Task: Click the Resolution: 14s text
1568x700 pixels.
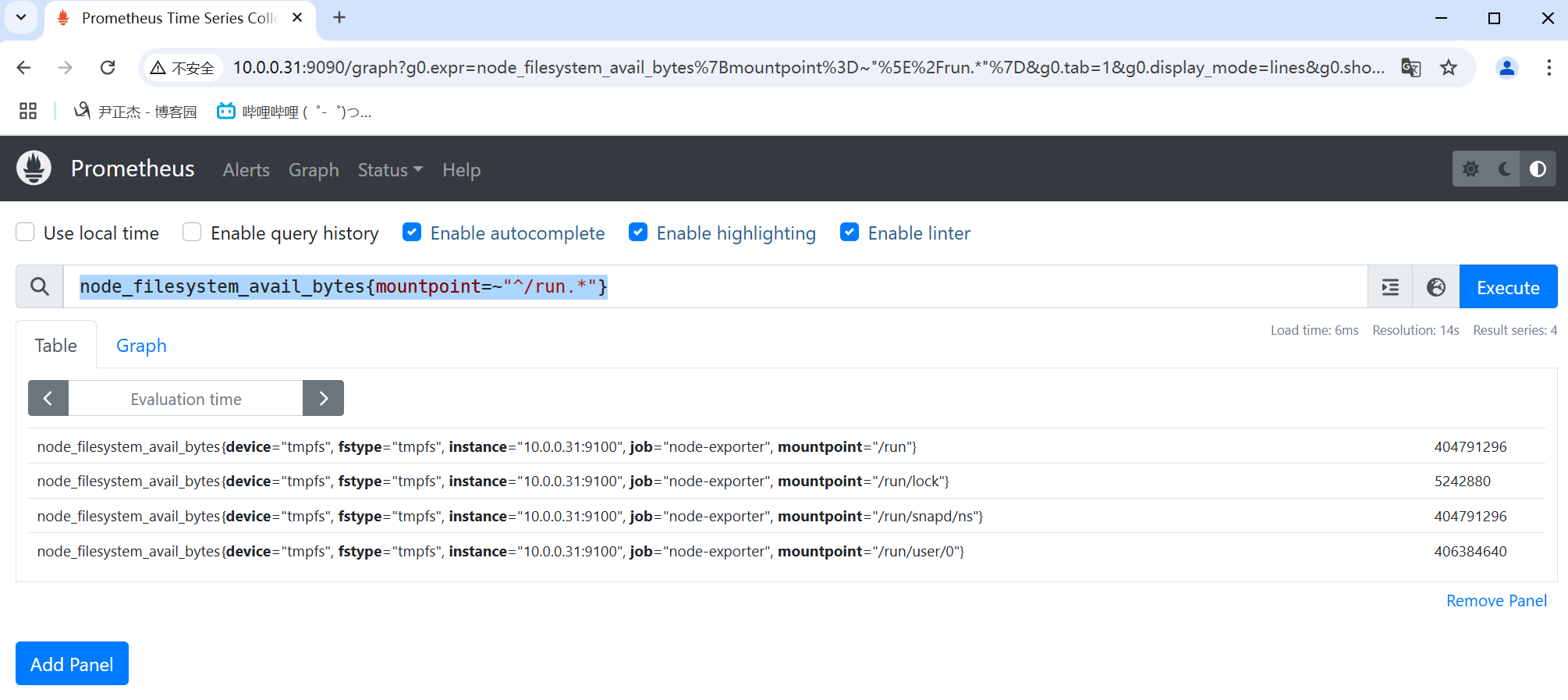Action: [1415, 330]
